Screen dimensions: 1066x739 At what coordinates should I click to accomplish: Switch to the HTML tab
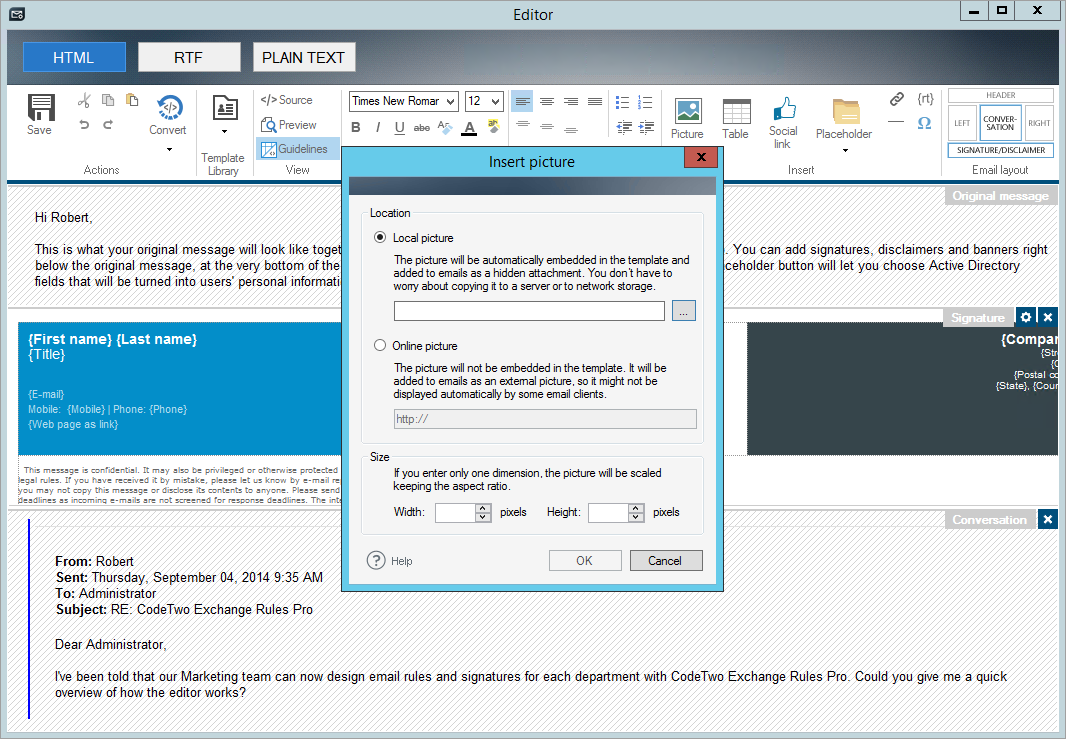click(74, 57)
